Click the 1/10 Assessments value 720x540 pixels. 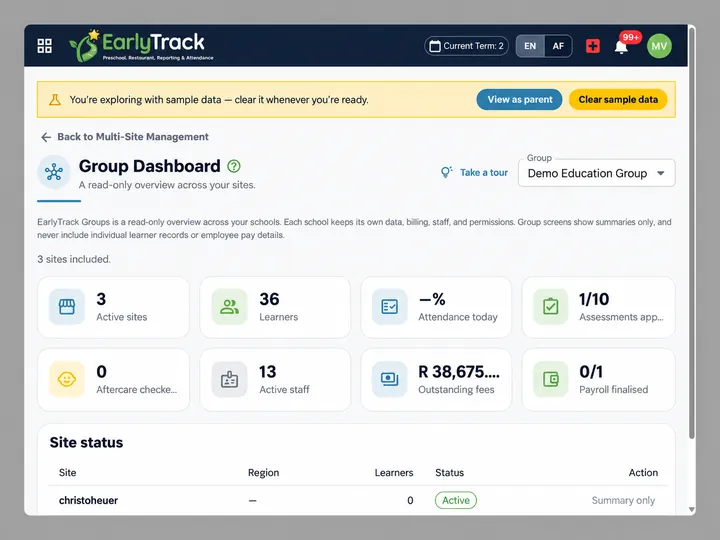click(x=594, y=299)
